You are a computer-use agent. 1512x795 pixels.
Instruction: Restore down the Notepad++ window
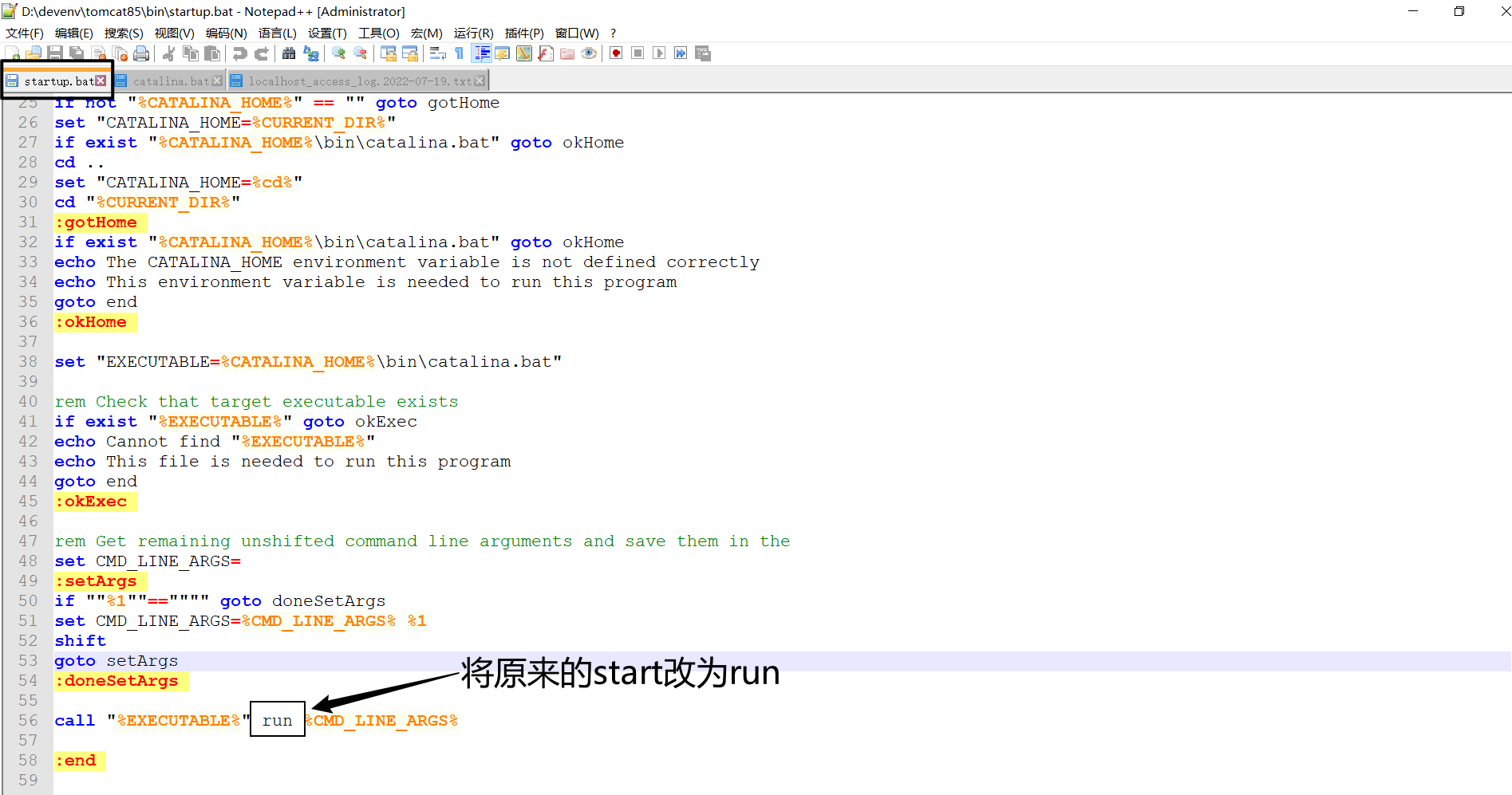pos(1459,11)
